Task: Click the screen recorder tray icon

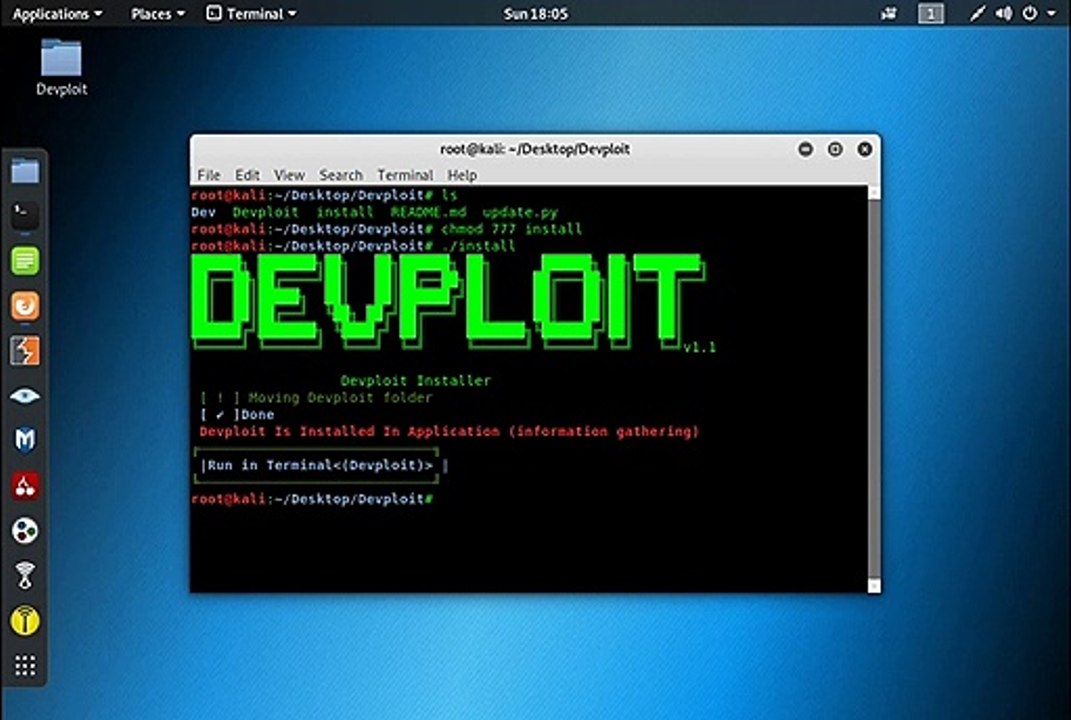Action: [889, 14]
